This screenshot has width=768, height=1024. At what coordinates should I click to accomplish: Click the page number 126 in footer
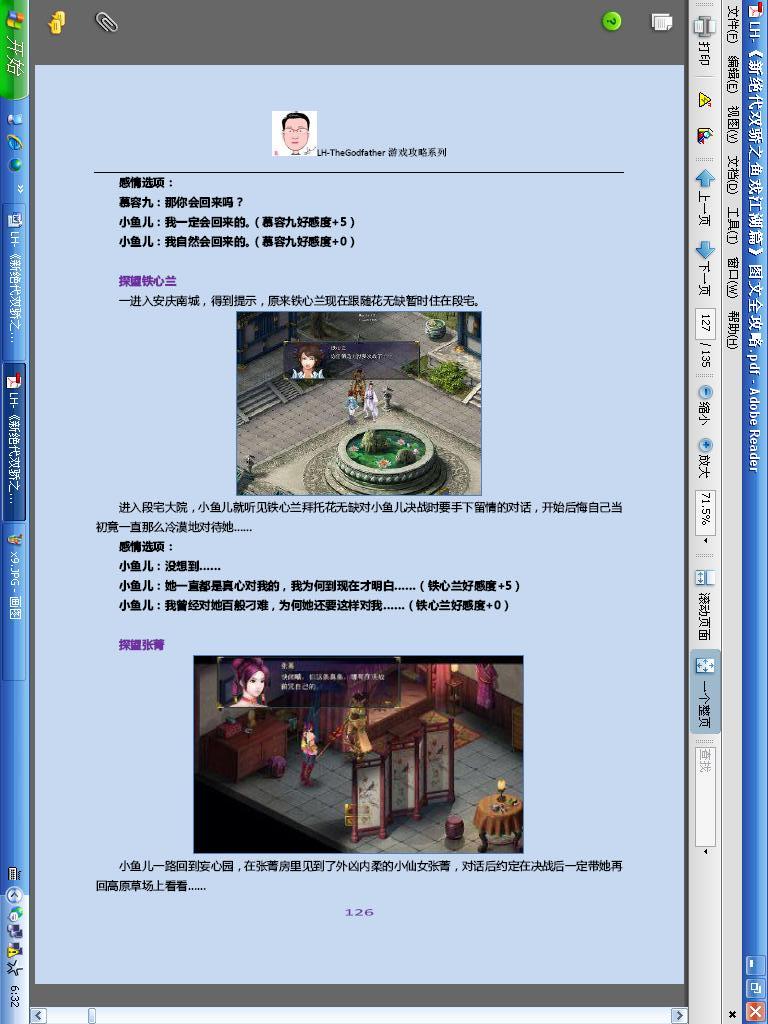pos(359,912)
